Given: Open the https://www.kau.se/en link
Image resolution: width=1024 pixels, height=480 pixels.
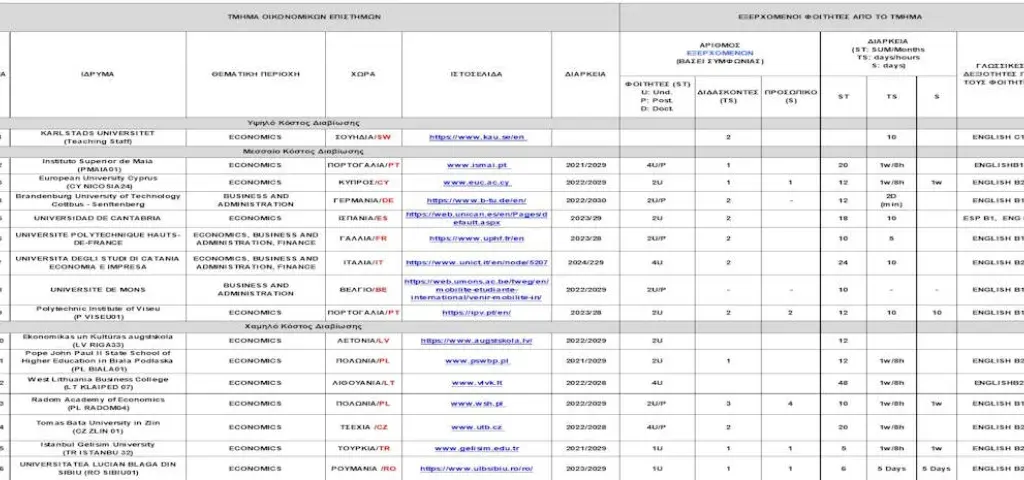Looking at the screenshot, I should point(477,137).
